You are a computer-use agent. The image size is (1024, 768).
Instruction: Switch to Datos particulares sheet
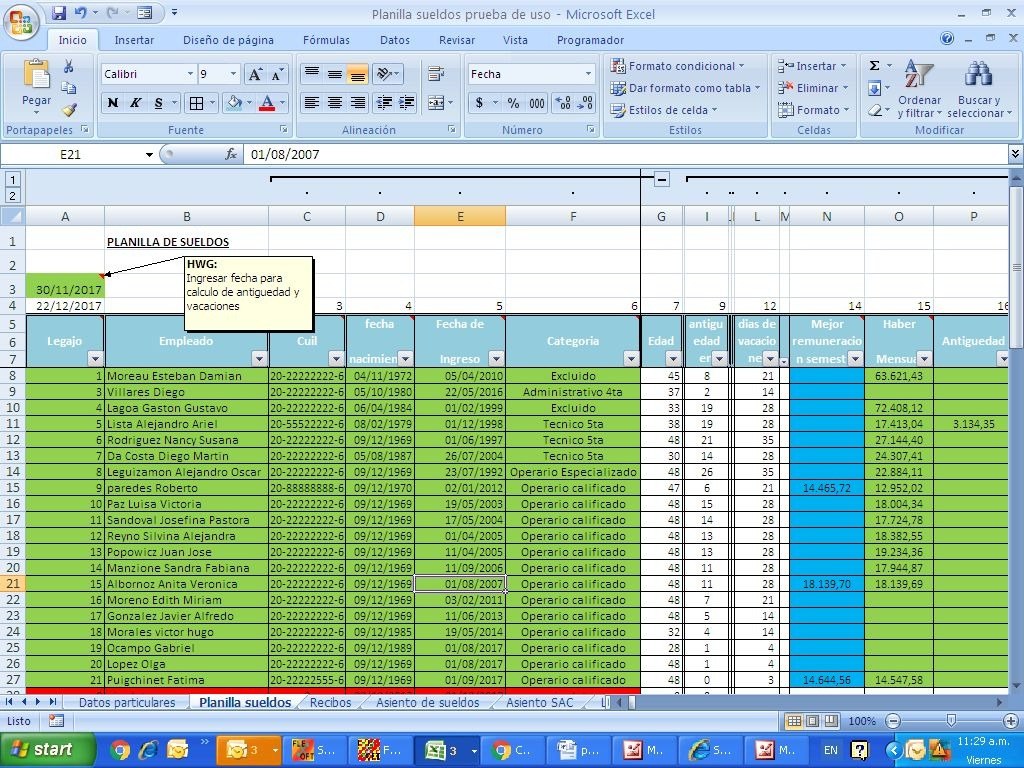click(127, 703)
